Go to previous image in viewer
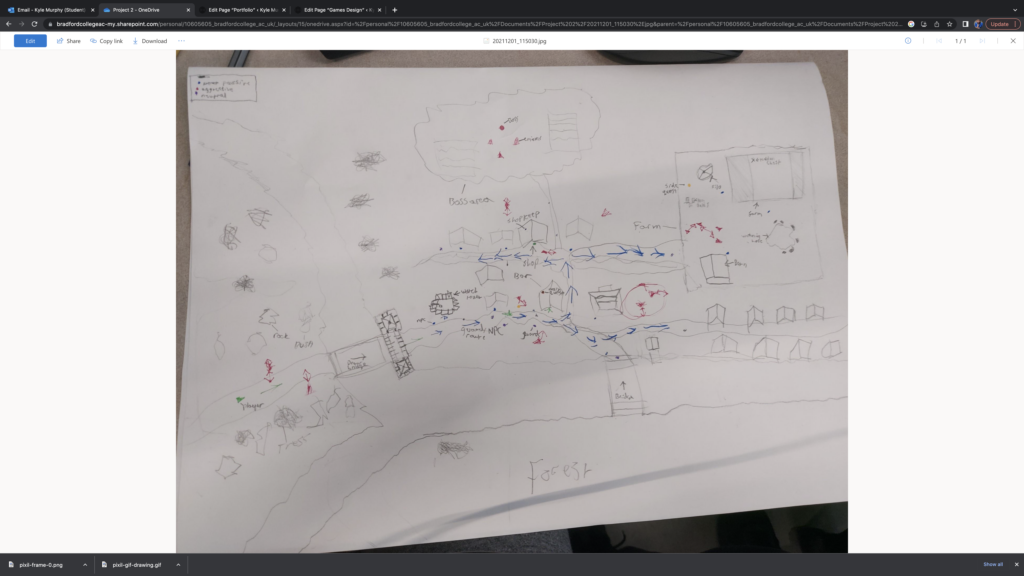 tap(939, 40)
